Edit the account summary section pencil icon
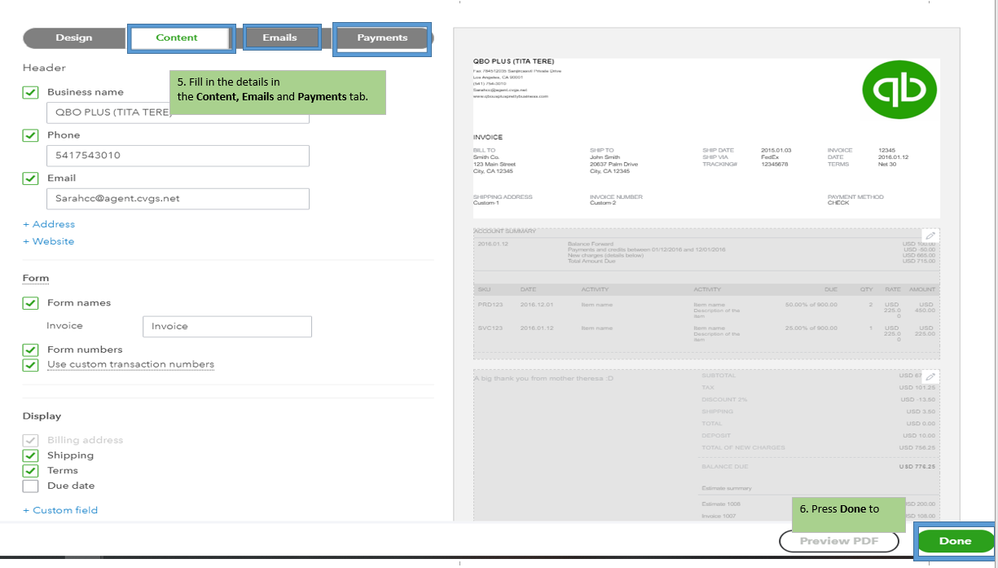This screenshot has width=998, height=568. coord(930,236)
